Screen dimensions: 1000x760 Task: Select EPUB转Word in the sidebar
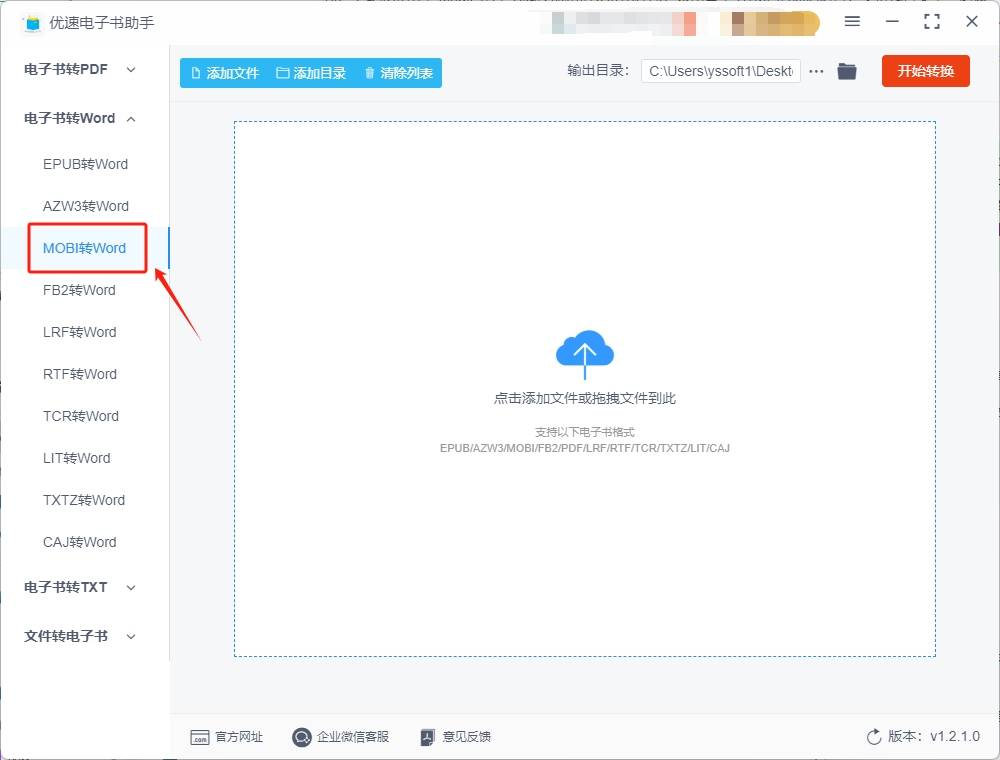[85, 164]
